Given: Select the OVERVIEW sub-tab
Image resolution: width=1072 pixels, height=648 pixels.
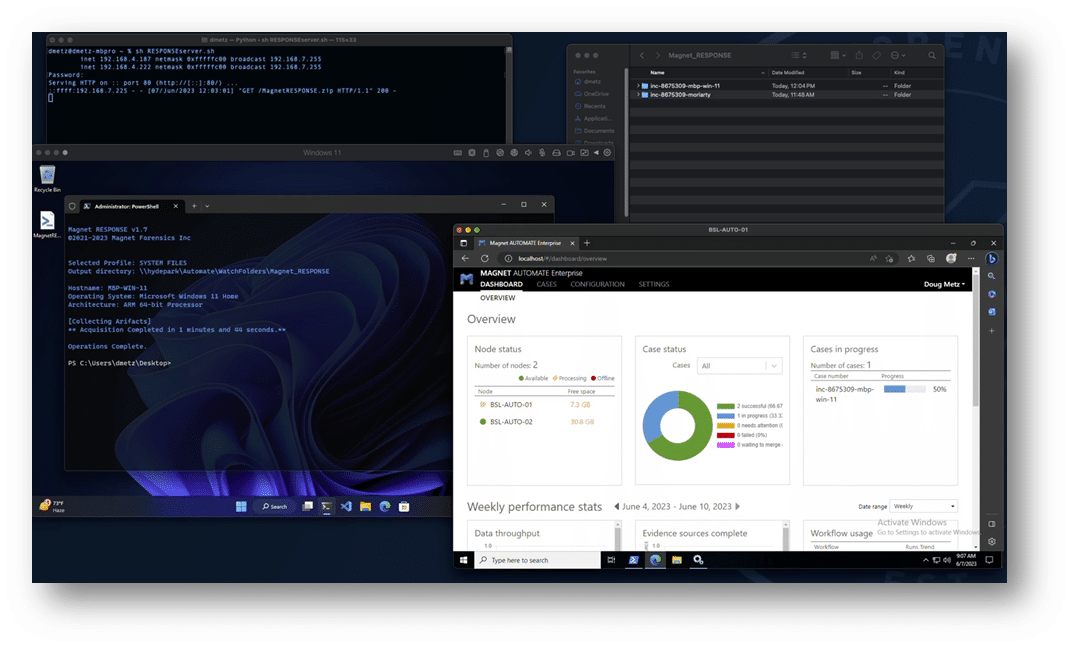Looking at the screenshot, I should coord(498,298).
